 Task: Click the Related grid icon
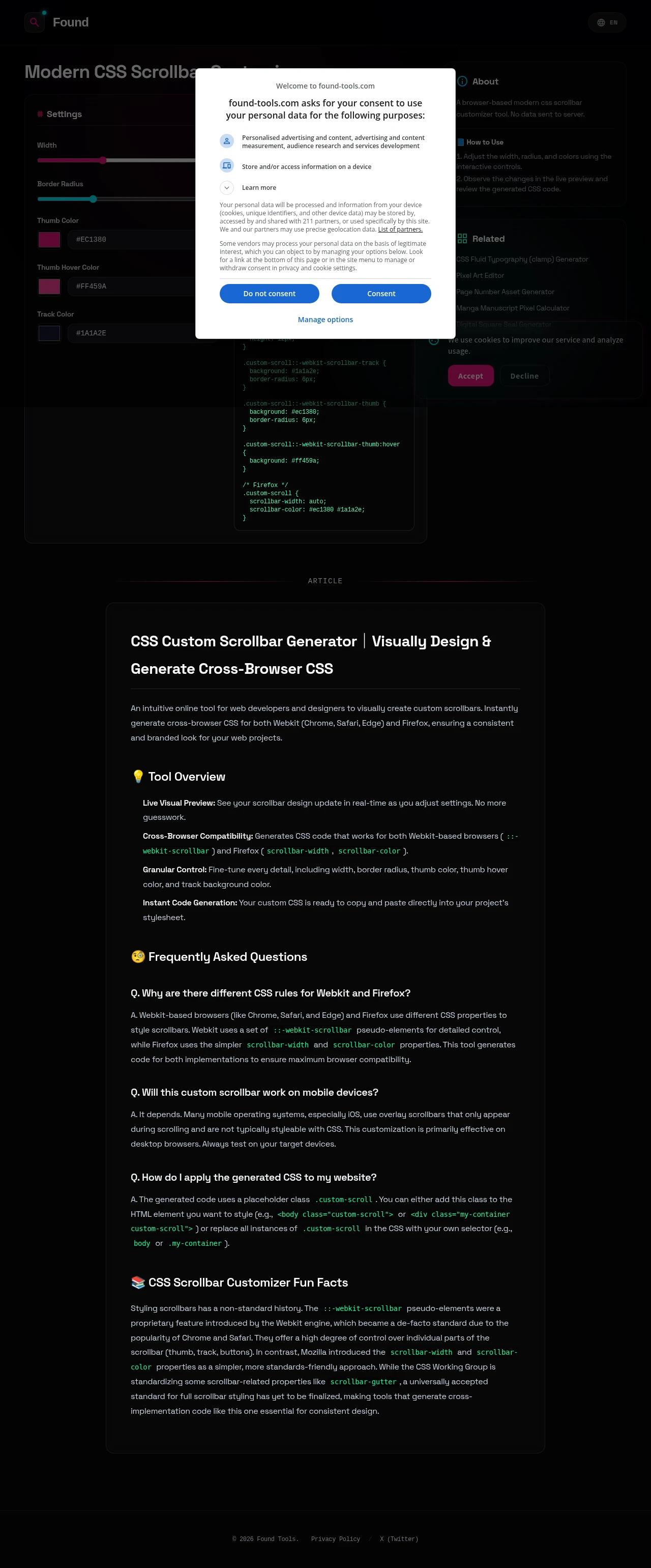462,239
